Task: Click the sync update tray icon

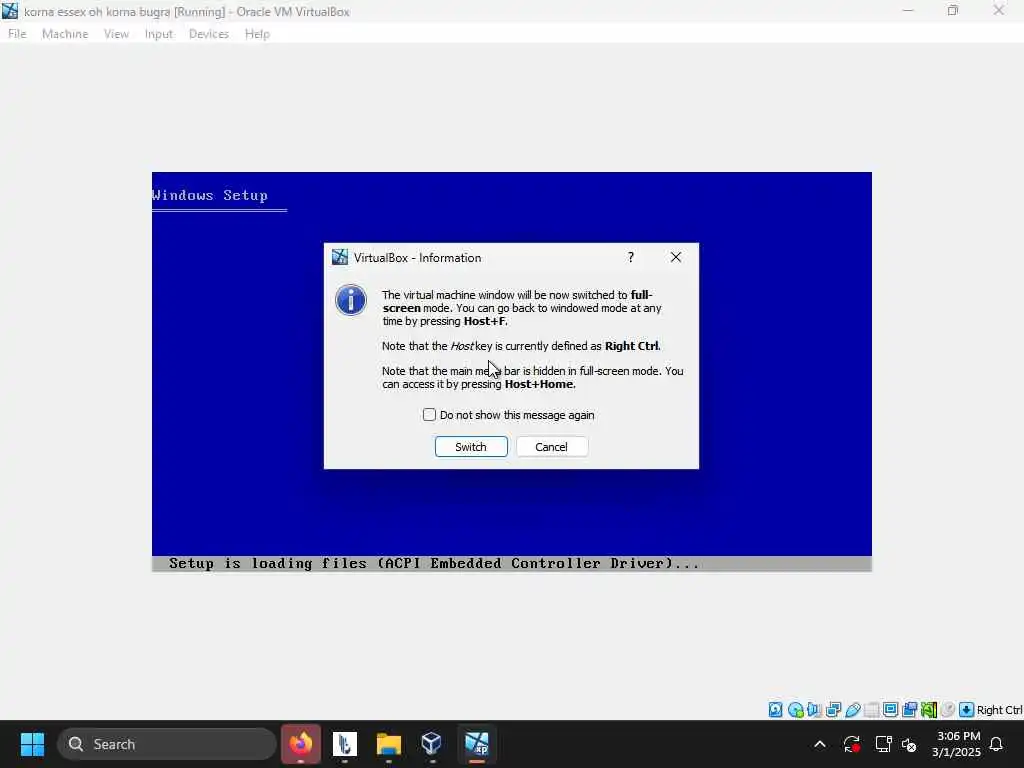Action: click(x=852, y=744)
